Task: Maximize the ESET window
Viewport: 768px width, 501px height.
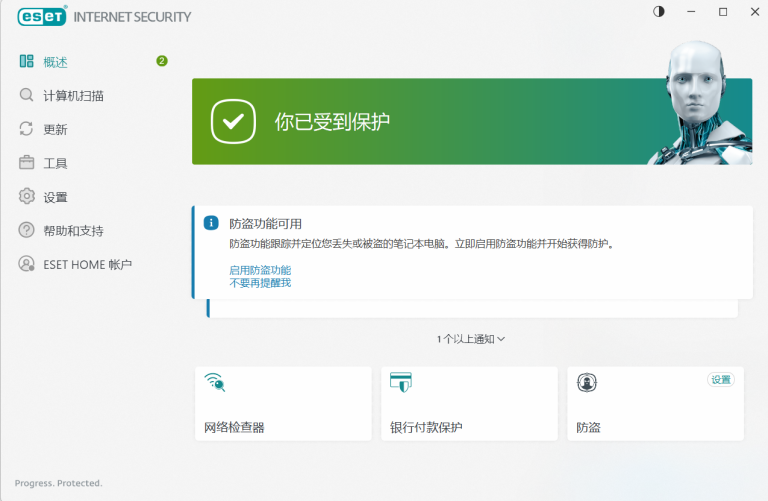Action: coord(723,12)
